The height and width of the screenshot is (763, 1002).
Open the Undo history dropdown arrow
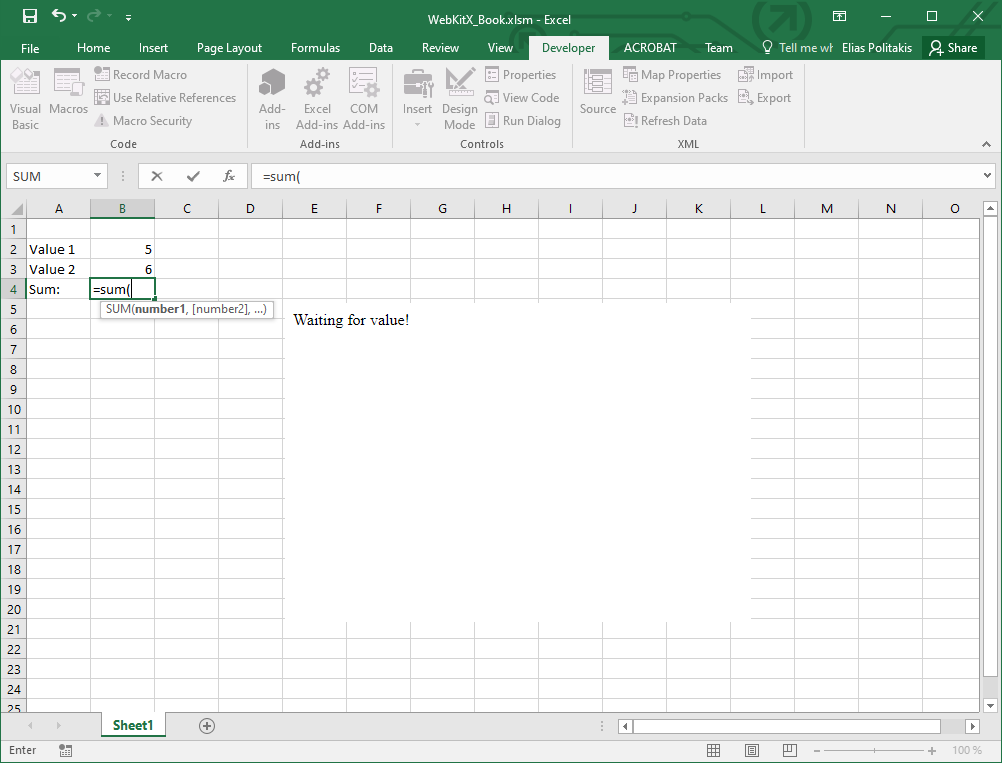coord(75,16)
